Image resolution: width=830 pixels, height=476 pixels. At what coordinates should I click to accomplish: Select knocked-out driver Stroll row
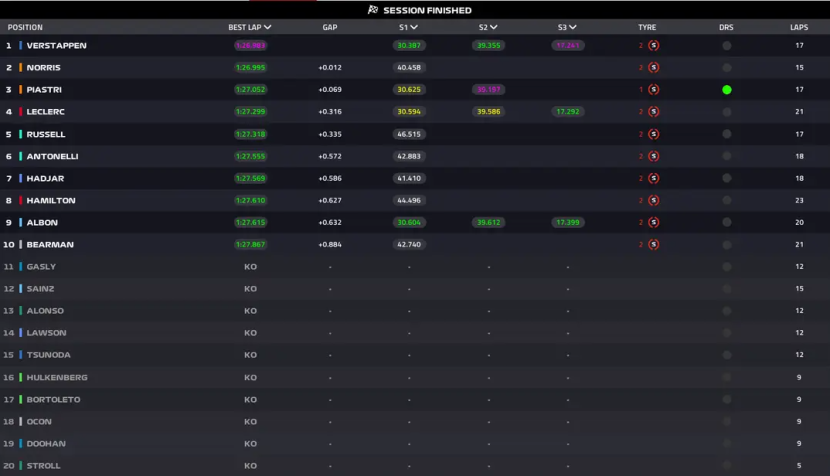point(415,466)
